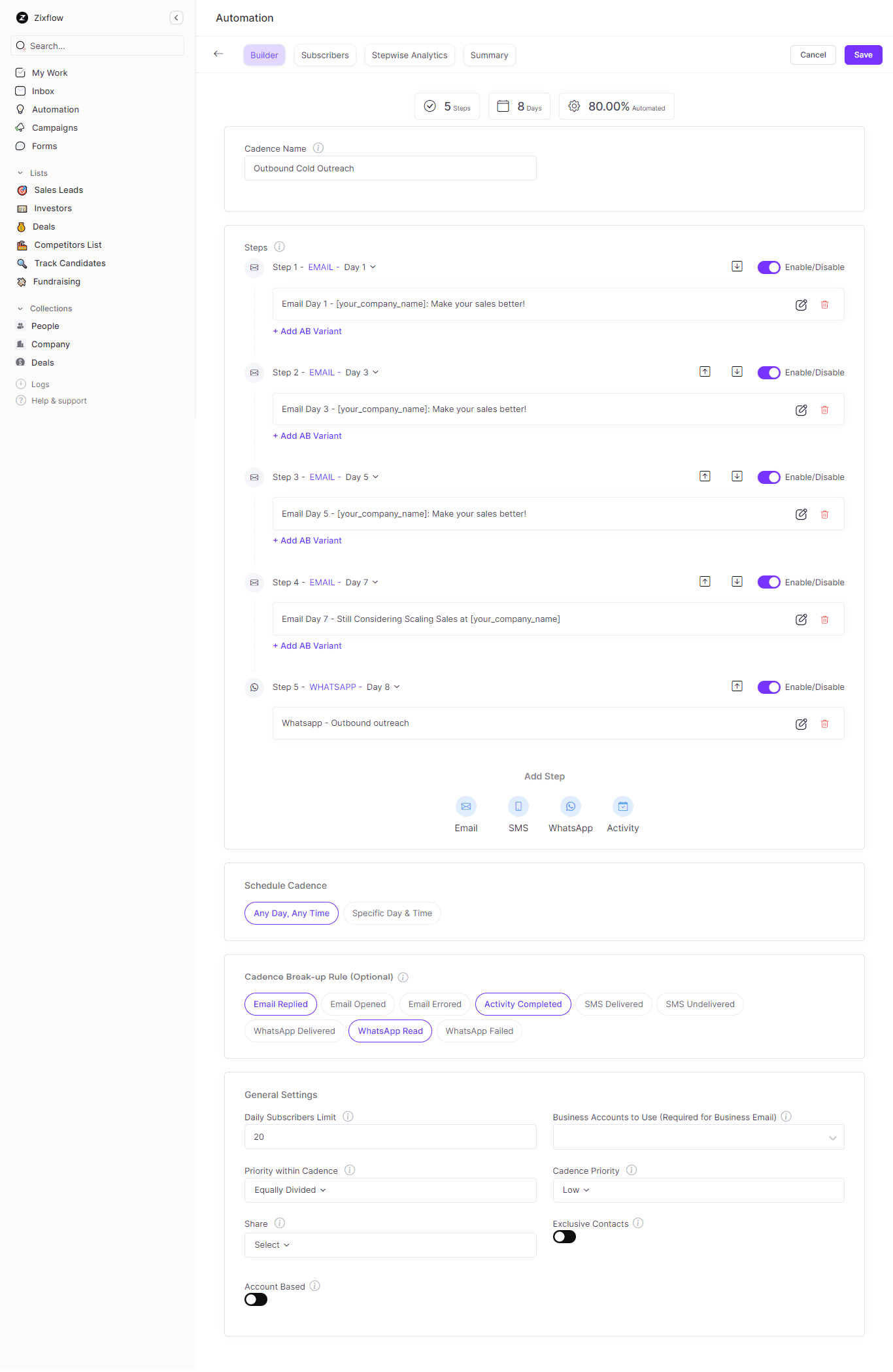Switch to Summary tab
This screenshot has width=893, height=1372.
(x=489, y=55)
